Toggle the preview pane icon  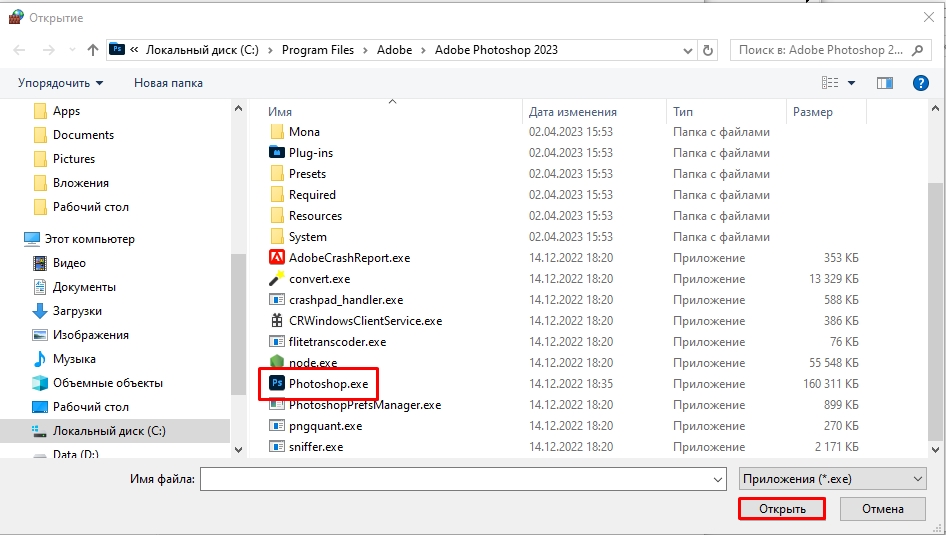(884, 83)
